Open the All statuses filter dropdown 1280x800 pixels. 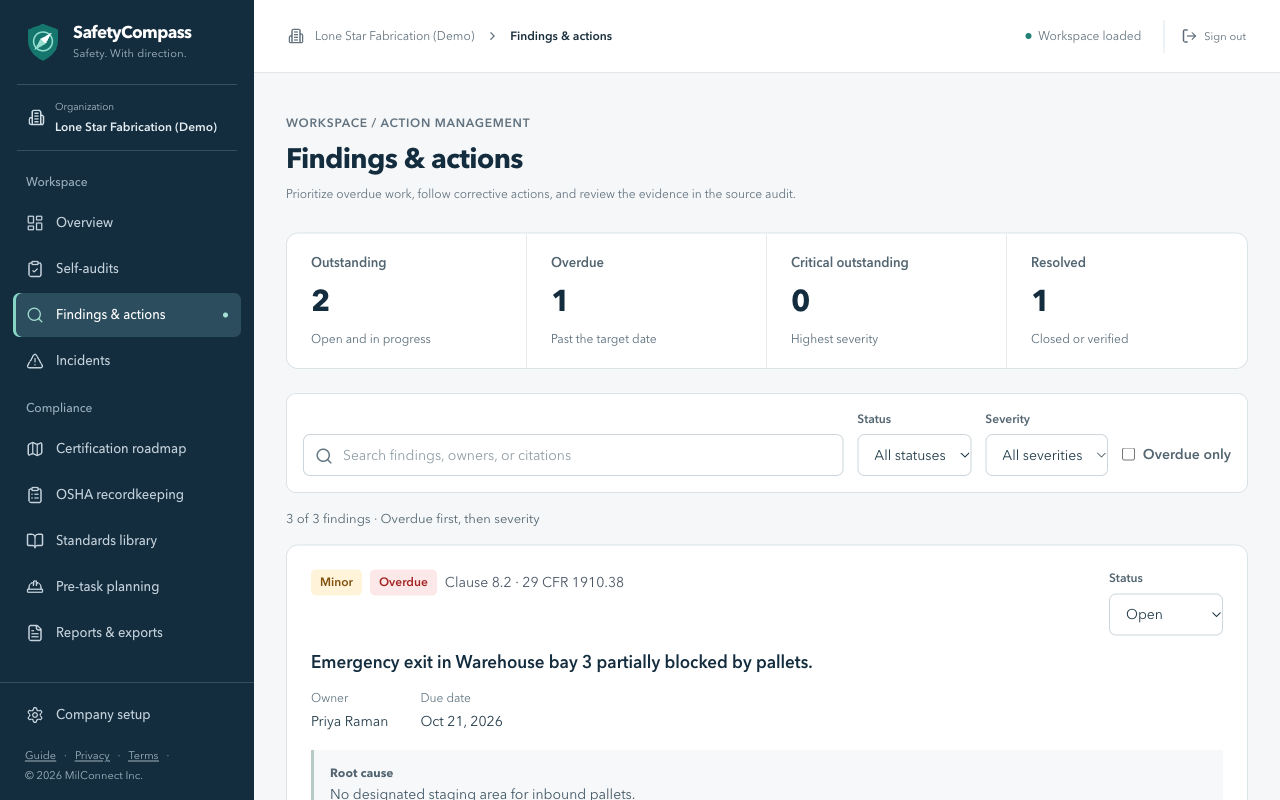pos(914,455)
